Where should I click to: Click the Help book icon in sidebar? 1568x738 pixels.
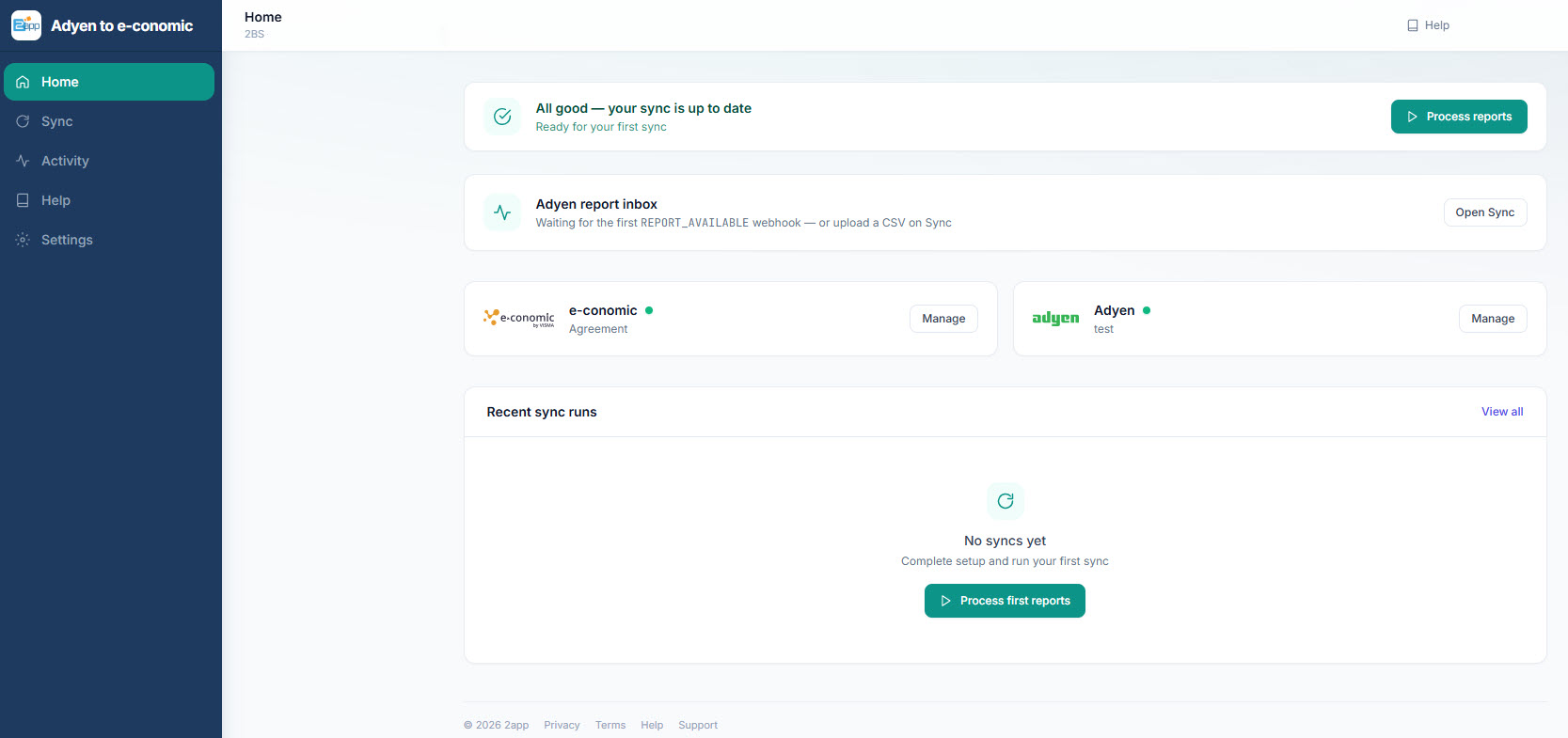coord(23,200)
